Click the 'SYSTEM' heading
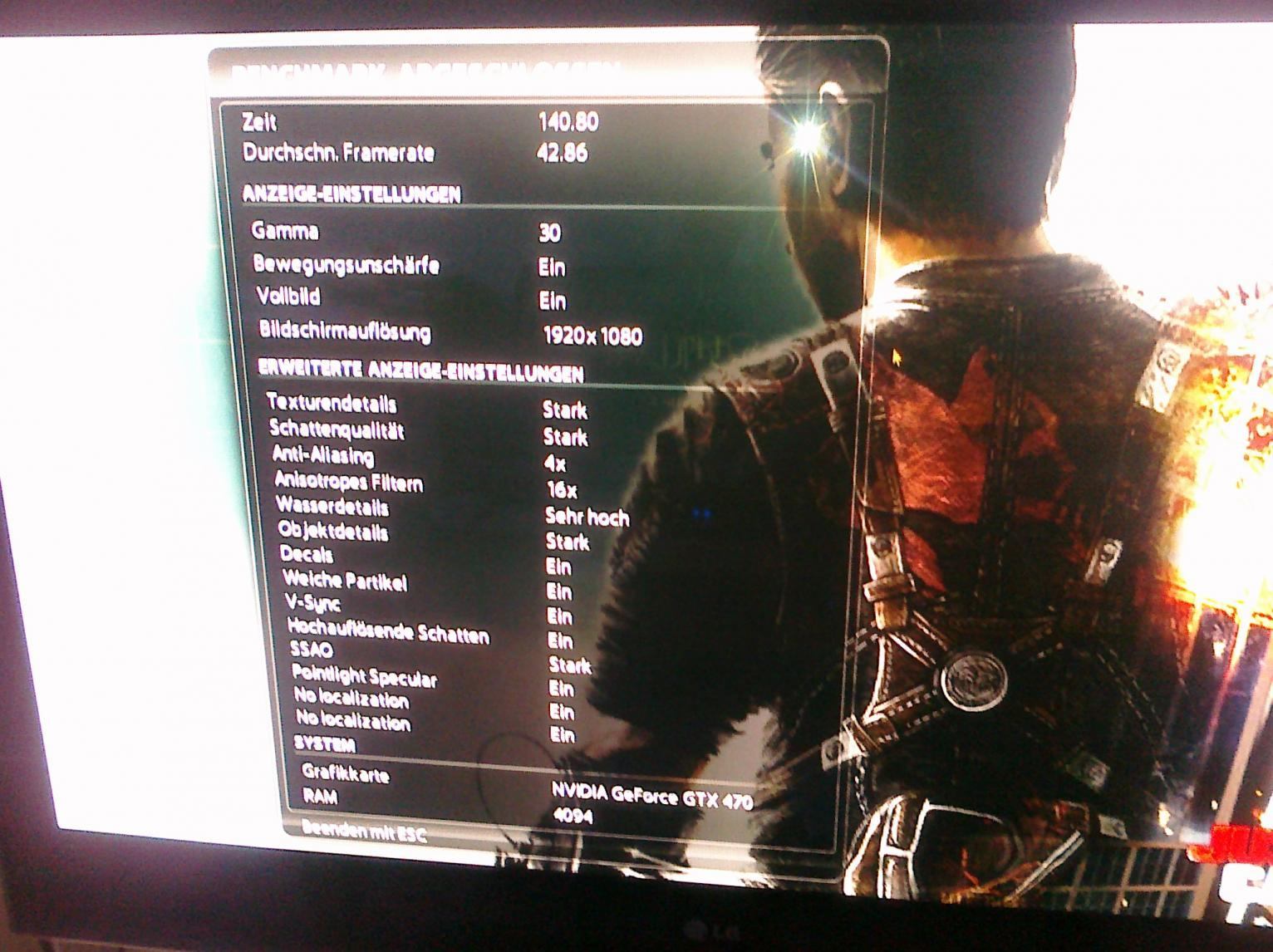 pos(325,743)
